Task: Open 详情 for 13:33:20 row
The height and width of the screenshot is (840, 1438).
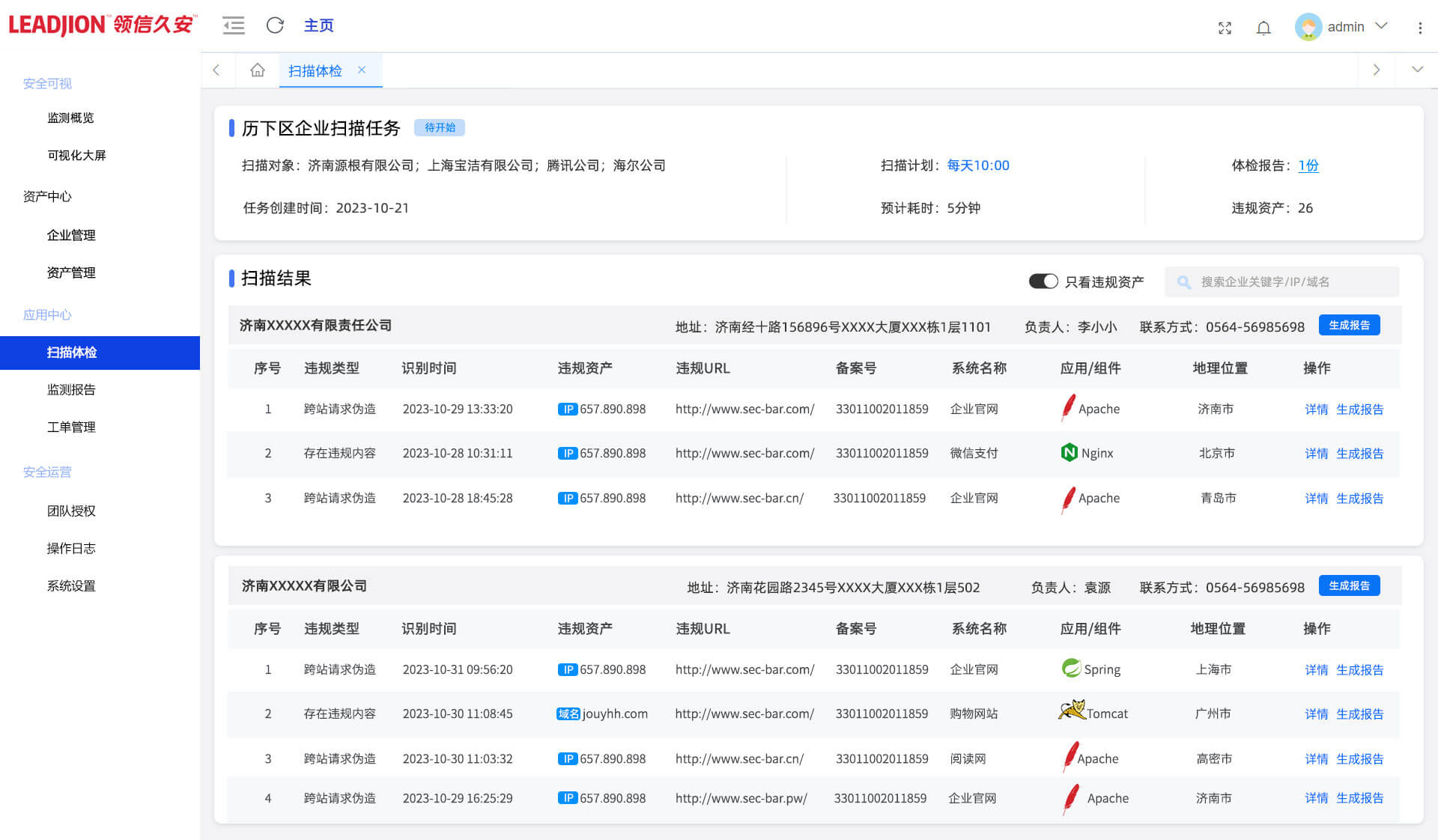Action: pyautogui.click(x=1316, y=410)
